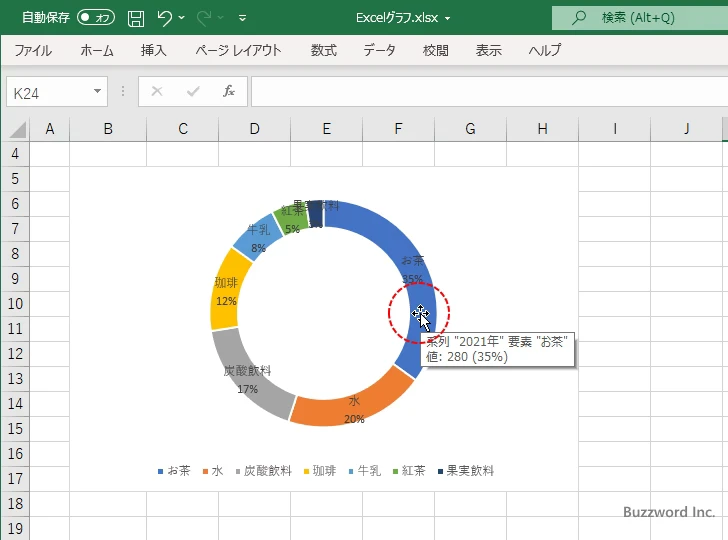Viewport: 728px width, 540px height.
Task: Open the ファイル tab
Action: coord(33,50)
